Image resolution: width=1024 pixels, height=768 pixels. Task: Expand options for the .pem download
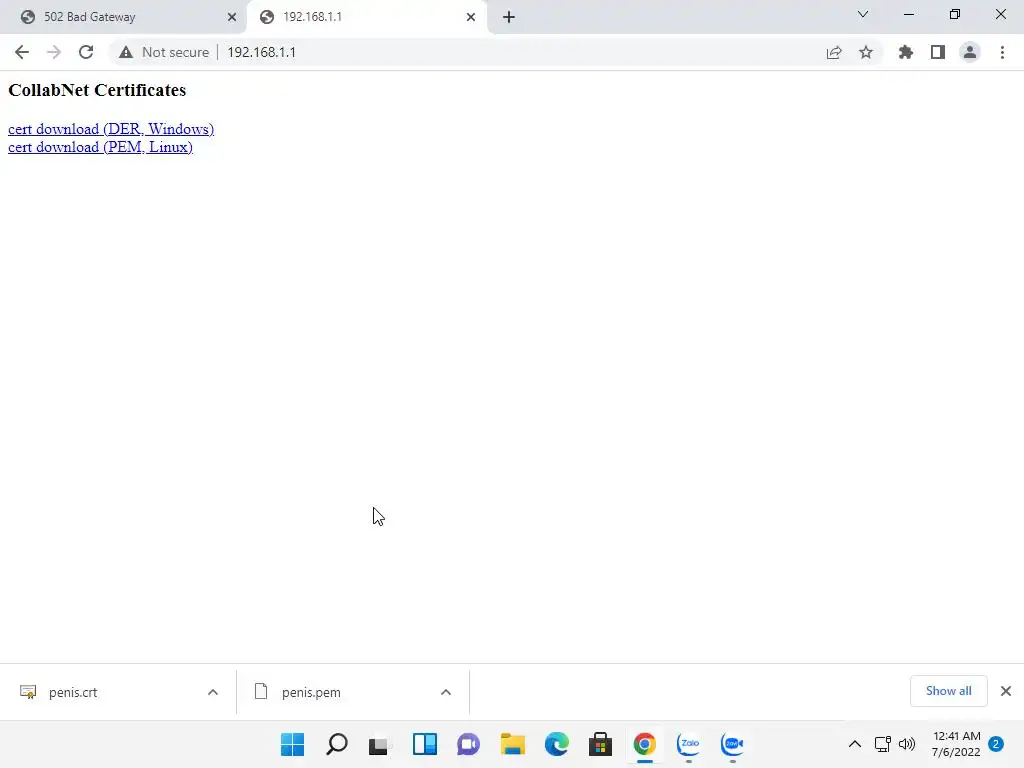(445, 692)
